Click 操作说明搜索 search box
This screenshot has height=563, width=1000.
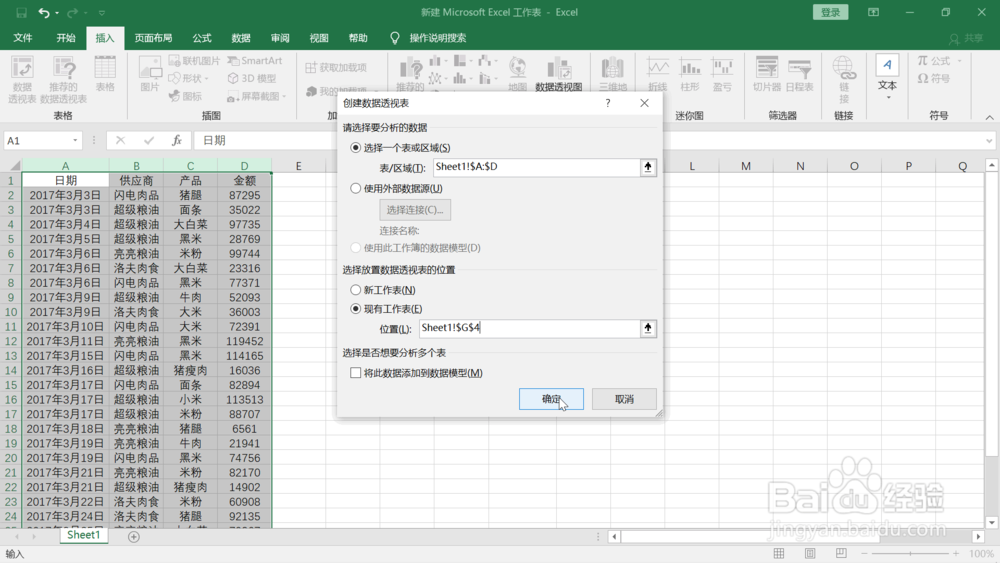click(x=438, y=38)
